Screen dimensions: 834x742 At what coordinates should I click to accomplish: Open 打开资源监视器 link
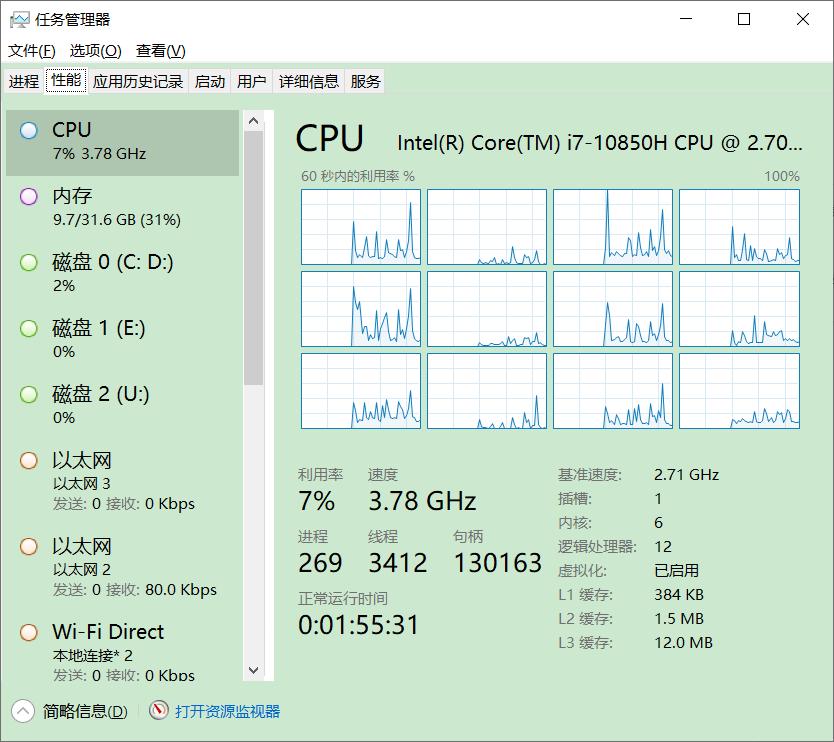coord(227,712)
